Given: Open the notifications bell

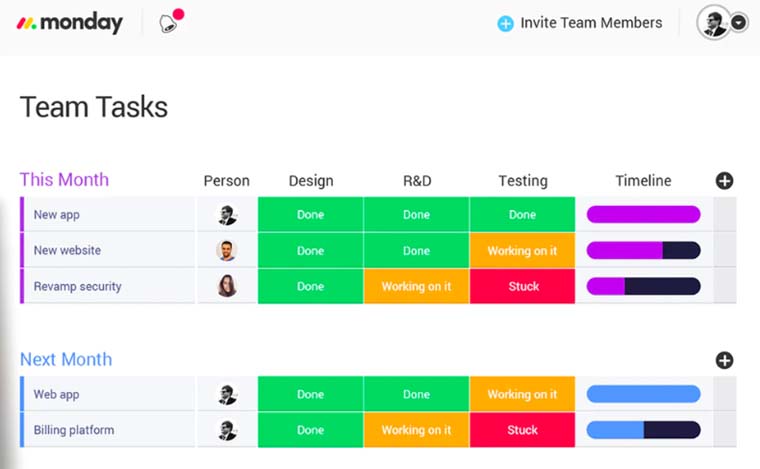Looking at the screenshot, I should [169, 24].
